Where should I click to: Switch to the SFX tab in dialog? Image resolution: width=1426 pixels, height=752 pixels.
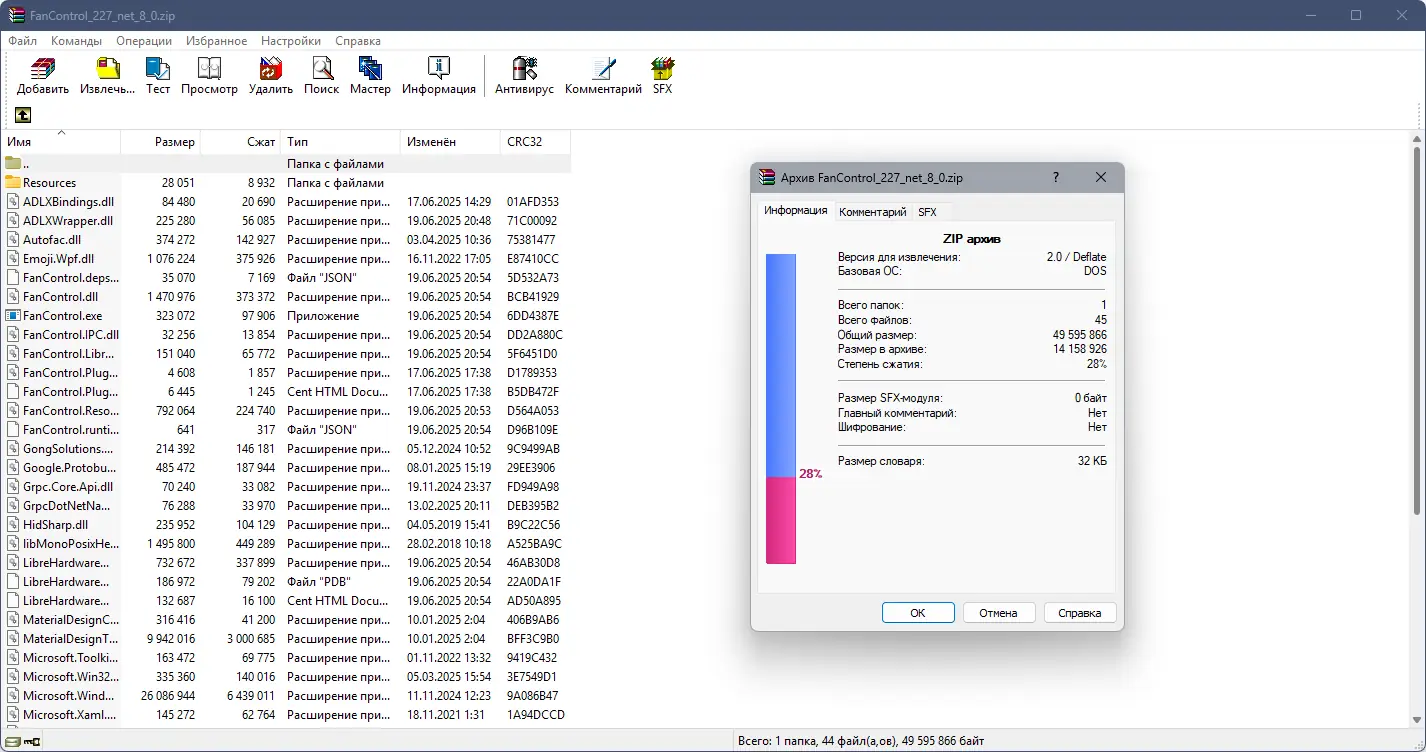pyautogui.click(x=928, y=212)
